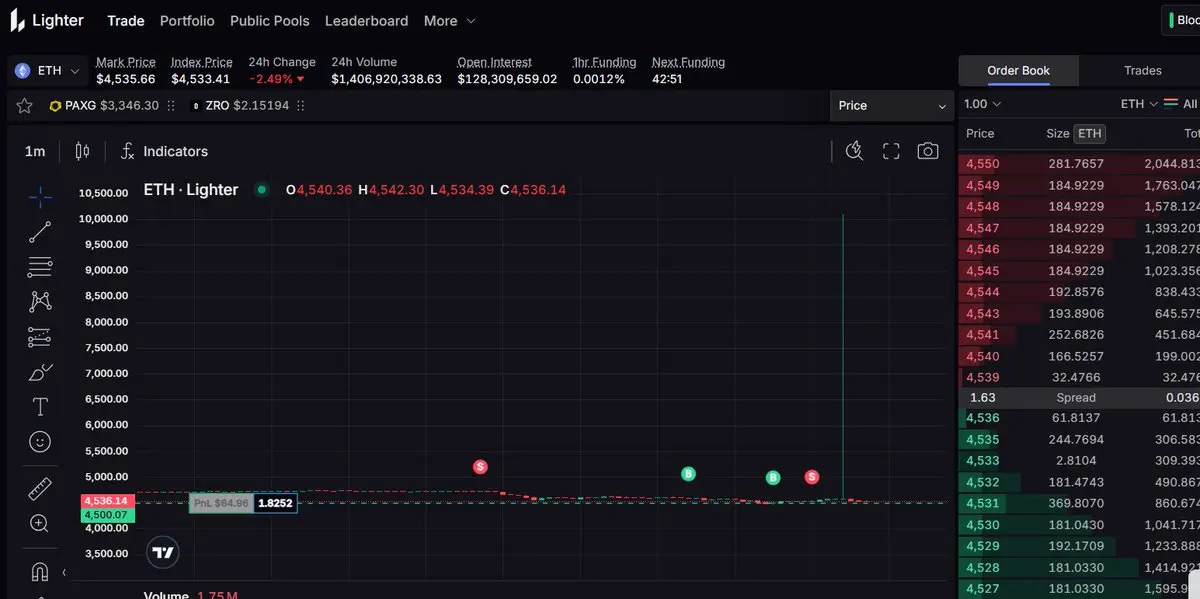This screenshot has width=1200, height=599.
Task: Click the Next Funding label
Action: (688, 62)
